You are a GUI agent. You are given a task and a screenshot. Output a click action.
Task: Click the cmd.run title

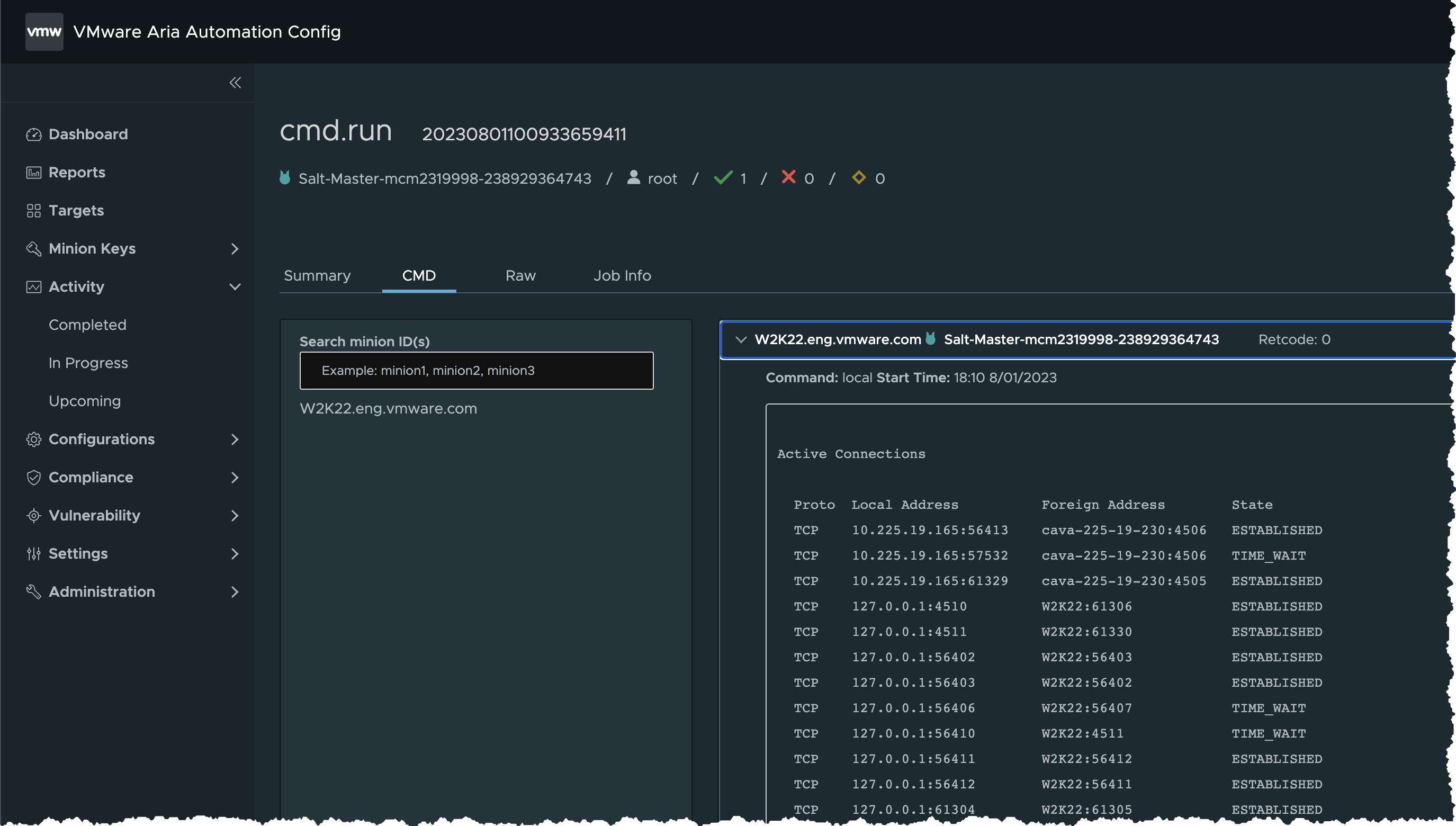pos(336,131)
